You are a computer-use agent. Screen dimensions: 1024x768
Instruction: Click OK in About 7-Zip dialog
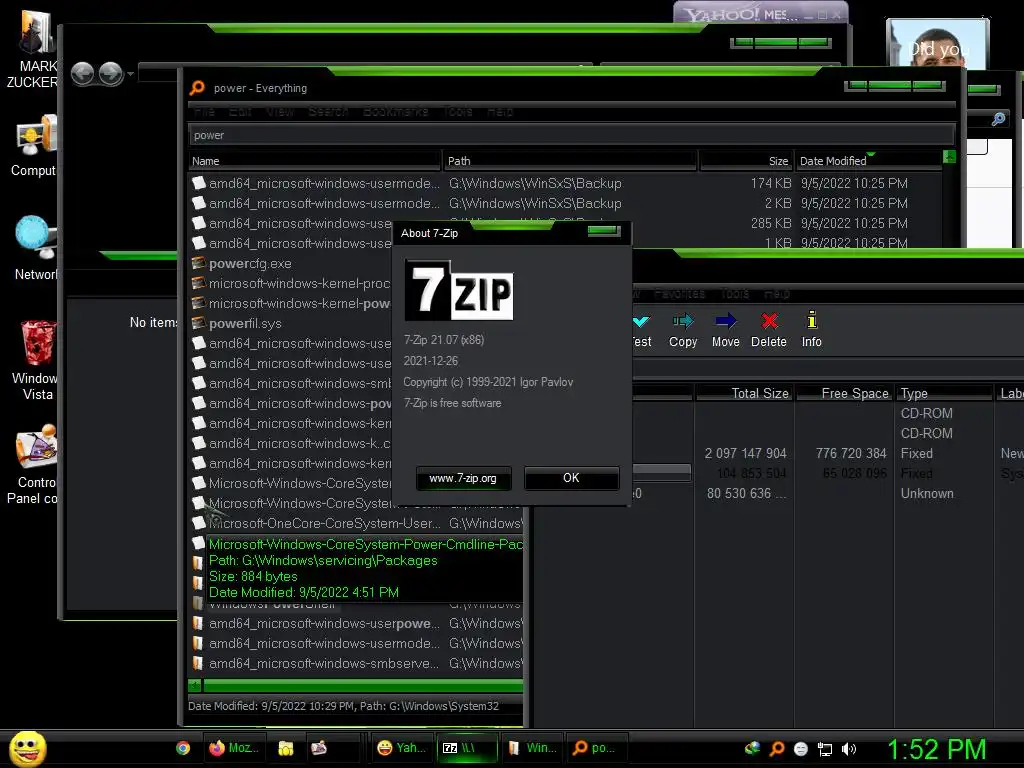coord(571,478)
